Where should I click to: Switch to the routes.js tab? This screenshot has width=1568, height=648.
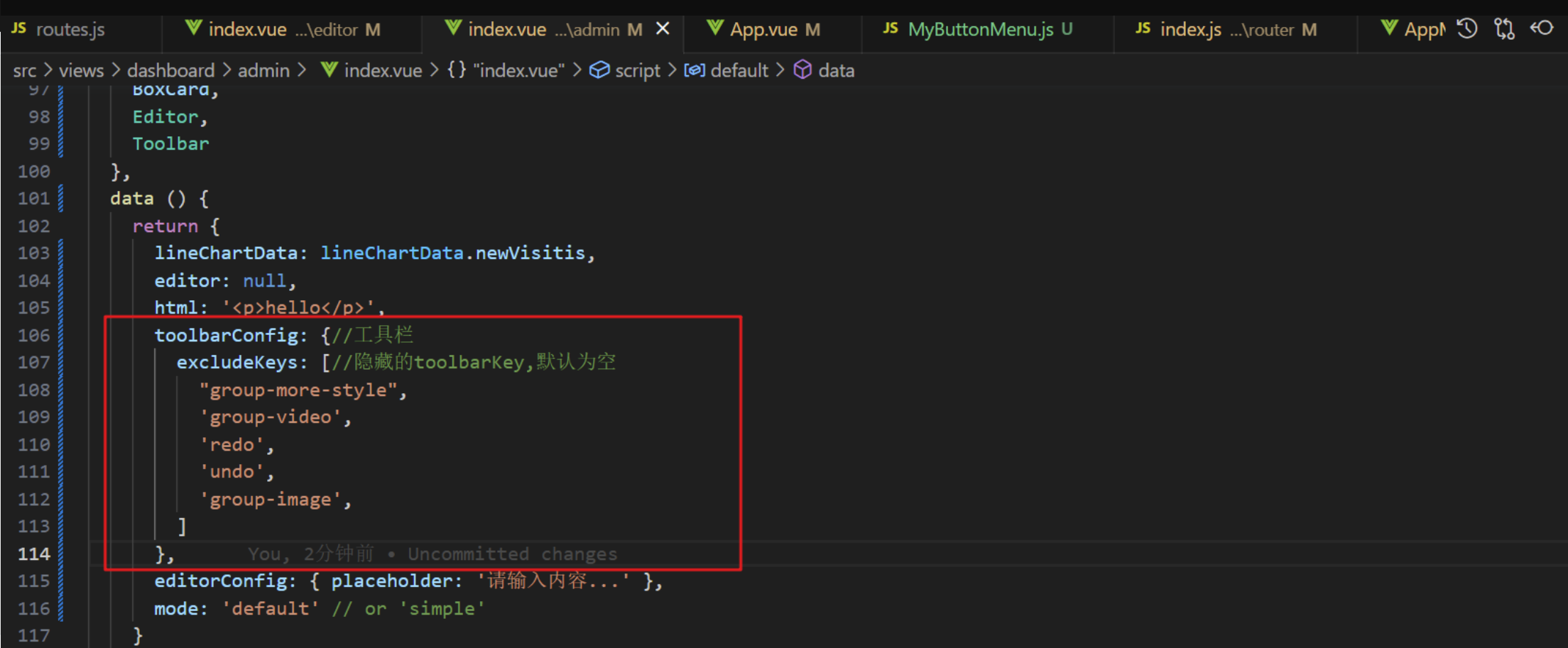coord(58,30)
